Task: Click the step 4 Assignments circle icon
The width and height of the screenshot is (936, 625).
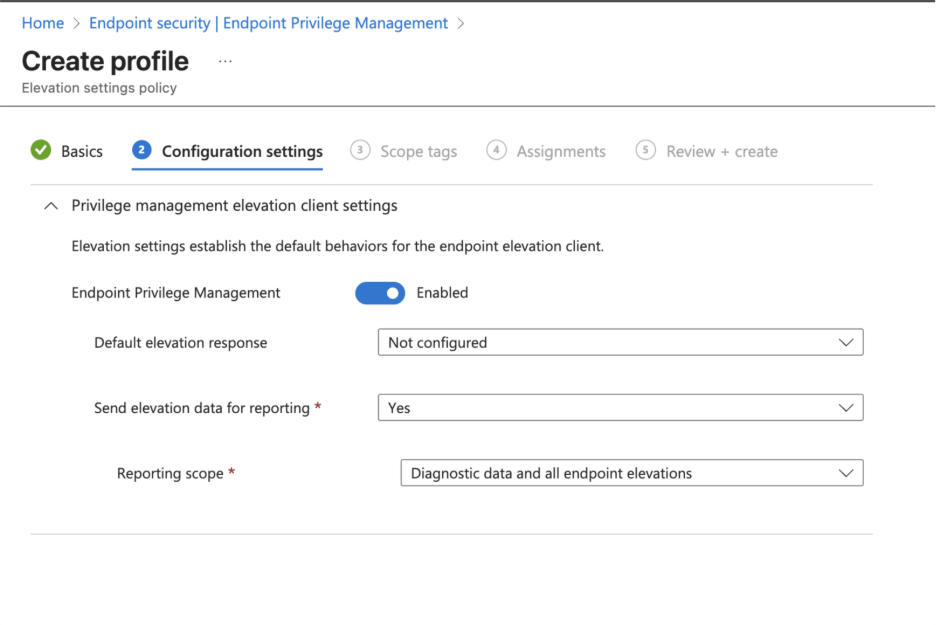Action: (x=496, y=151)
